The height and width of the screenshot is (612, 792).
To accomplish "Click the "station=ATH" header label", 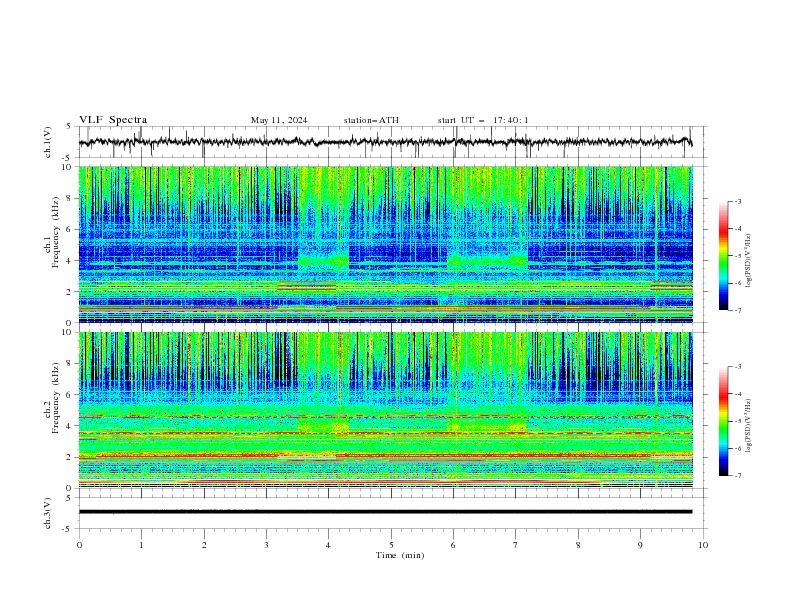I will pyautogui.click(x=371, y=120).
